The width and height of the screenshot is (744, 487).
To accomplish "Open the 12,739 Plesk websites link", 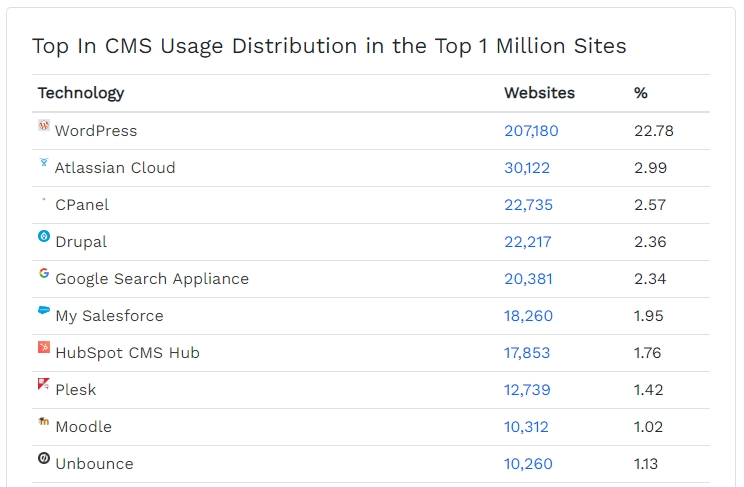I will (x=527, y=390).
